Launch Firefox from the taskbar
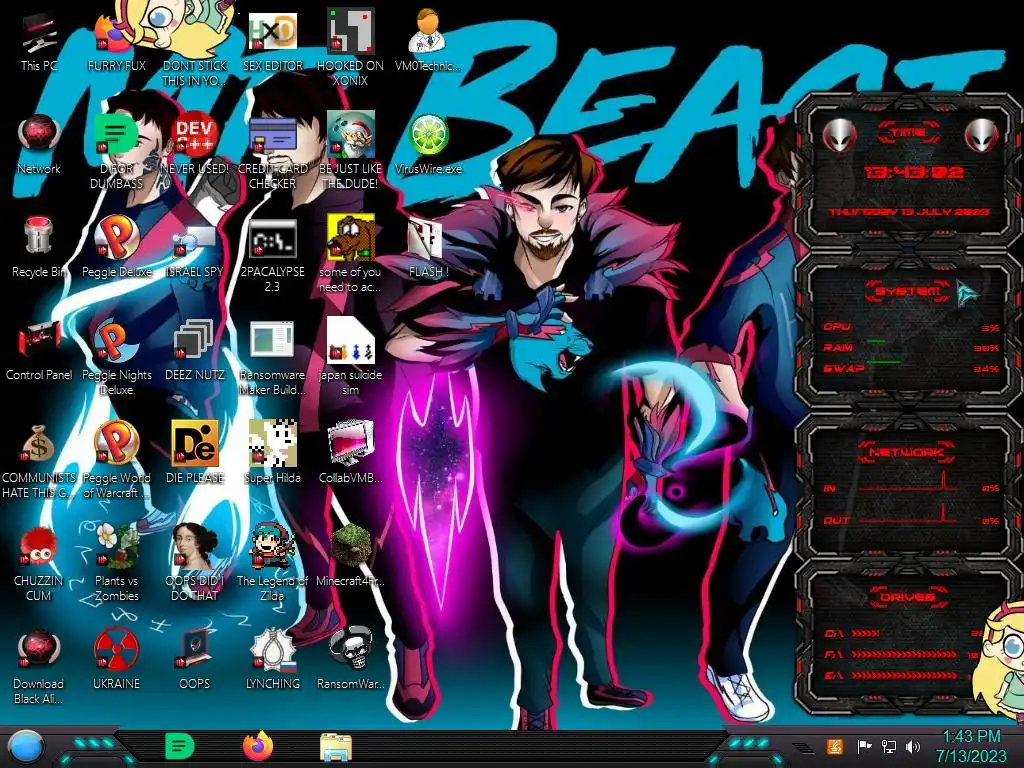 tap(258, 746)
